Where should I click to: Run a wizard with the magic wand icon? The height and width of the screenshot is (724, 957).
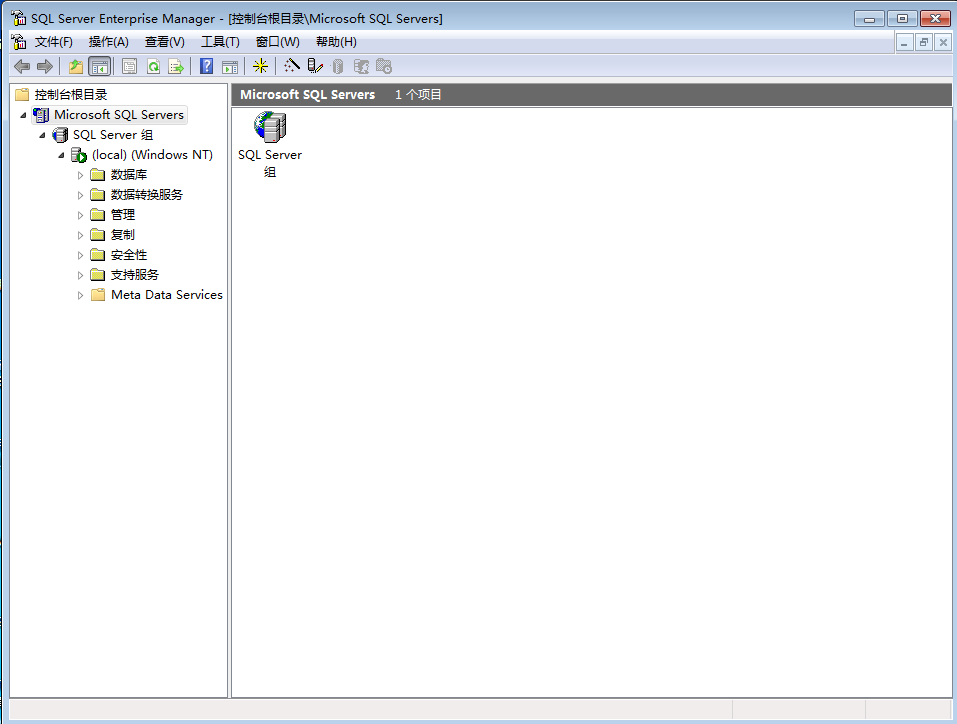click(x=292, y=65)
